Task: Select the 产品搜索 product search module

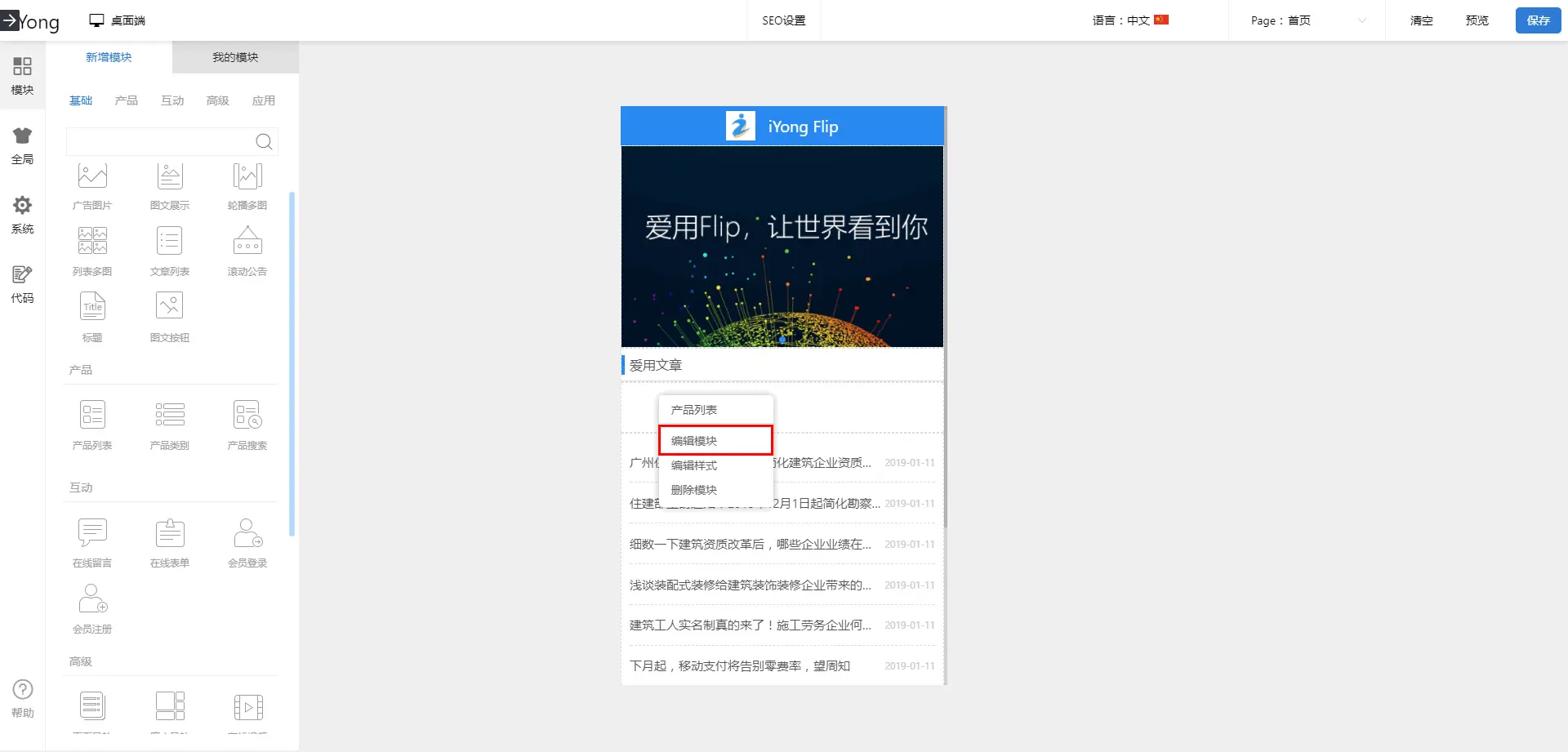Action: [247, 416]
